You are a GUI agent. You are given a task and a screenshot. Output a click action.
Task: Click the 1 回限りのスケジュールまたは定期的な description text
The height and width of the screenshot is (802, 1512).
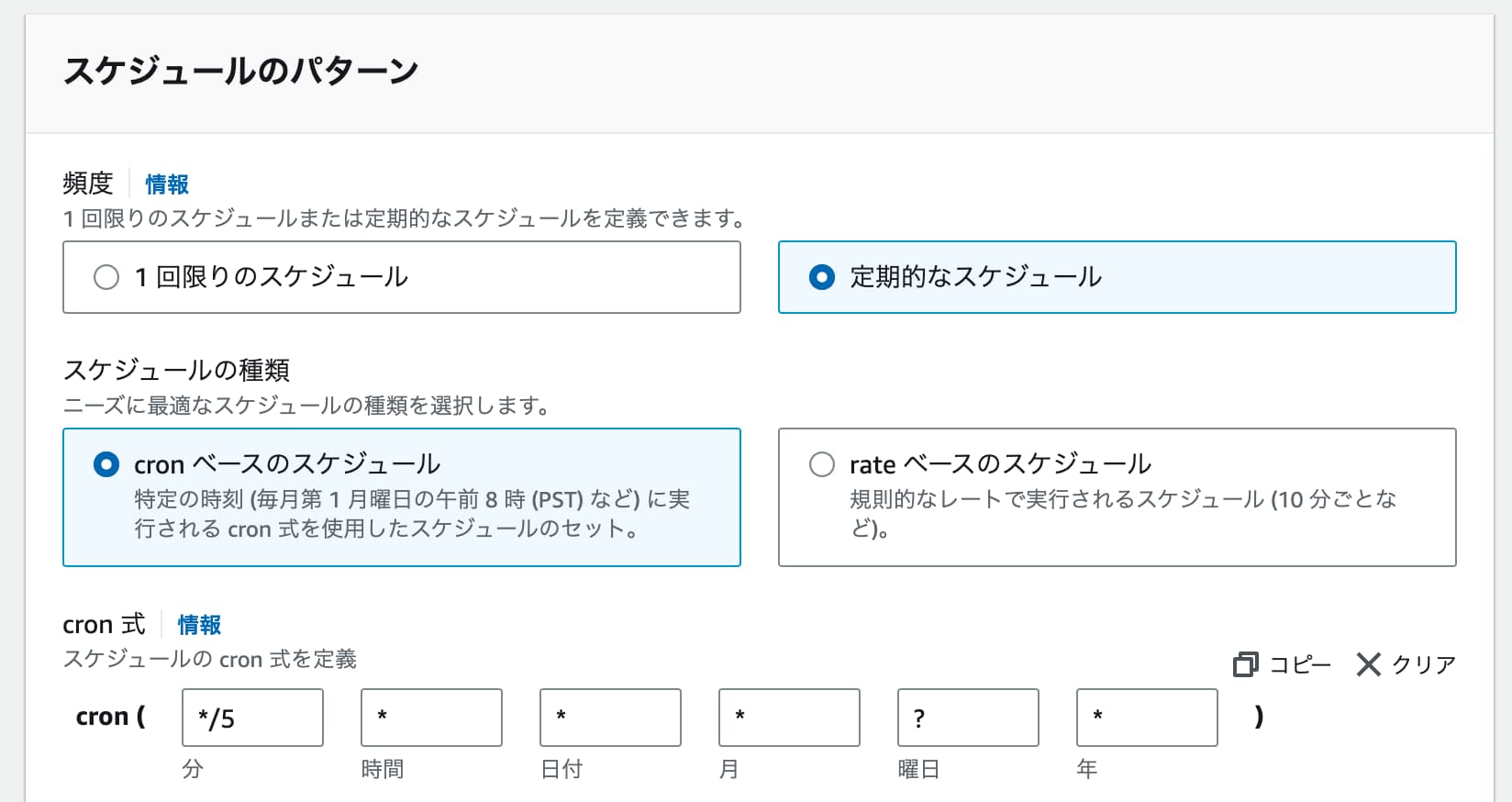[404, 218]
